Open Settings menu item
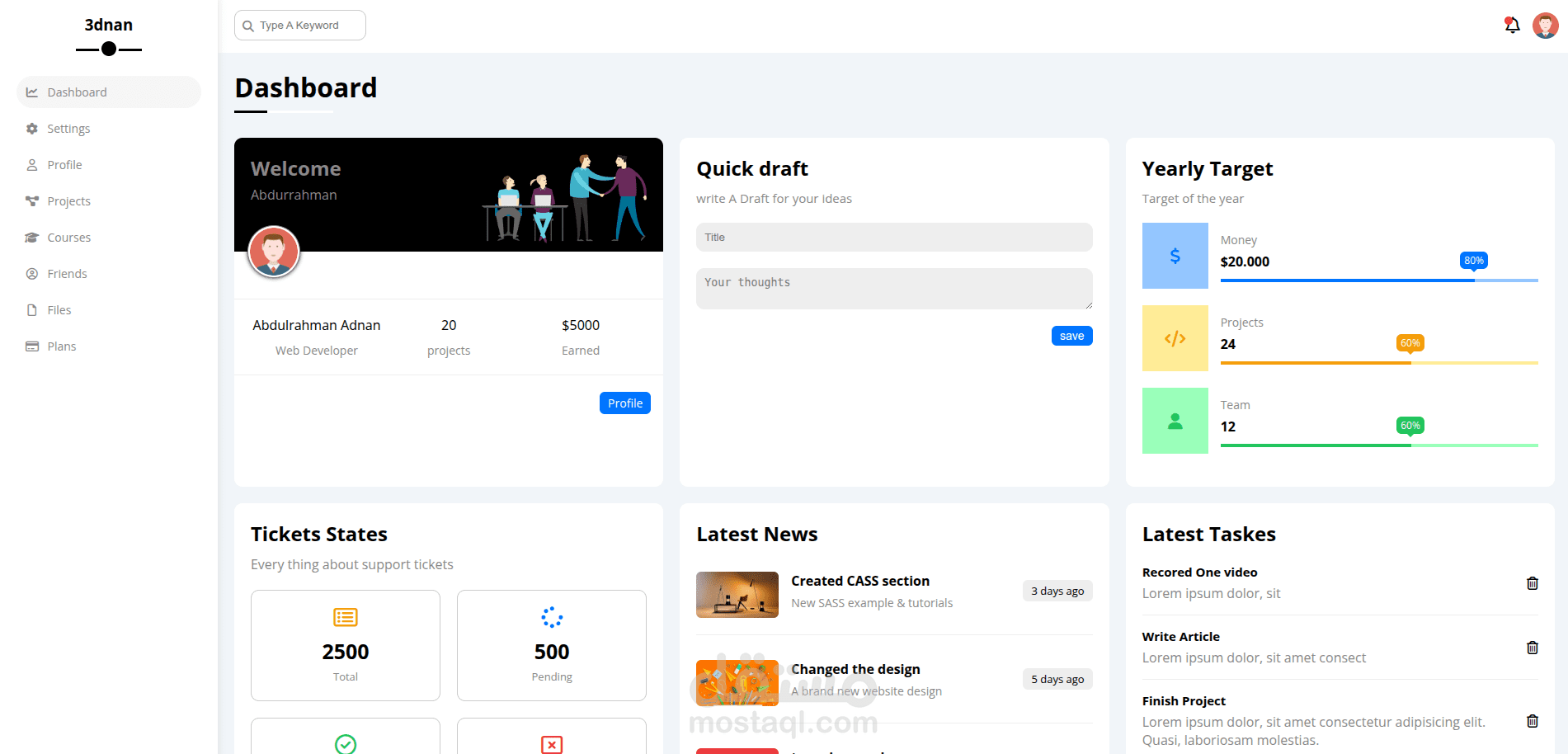The width and height of the screenshot is (1568, 754). point(109,129)
